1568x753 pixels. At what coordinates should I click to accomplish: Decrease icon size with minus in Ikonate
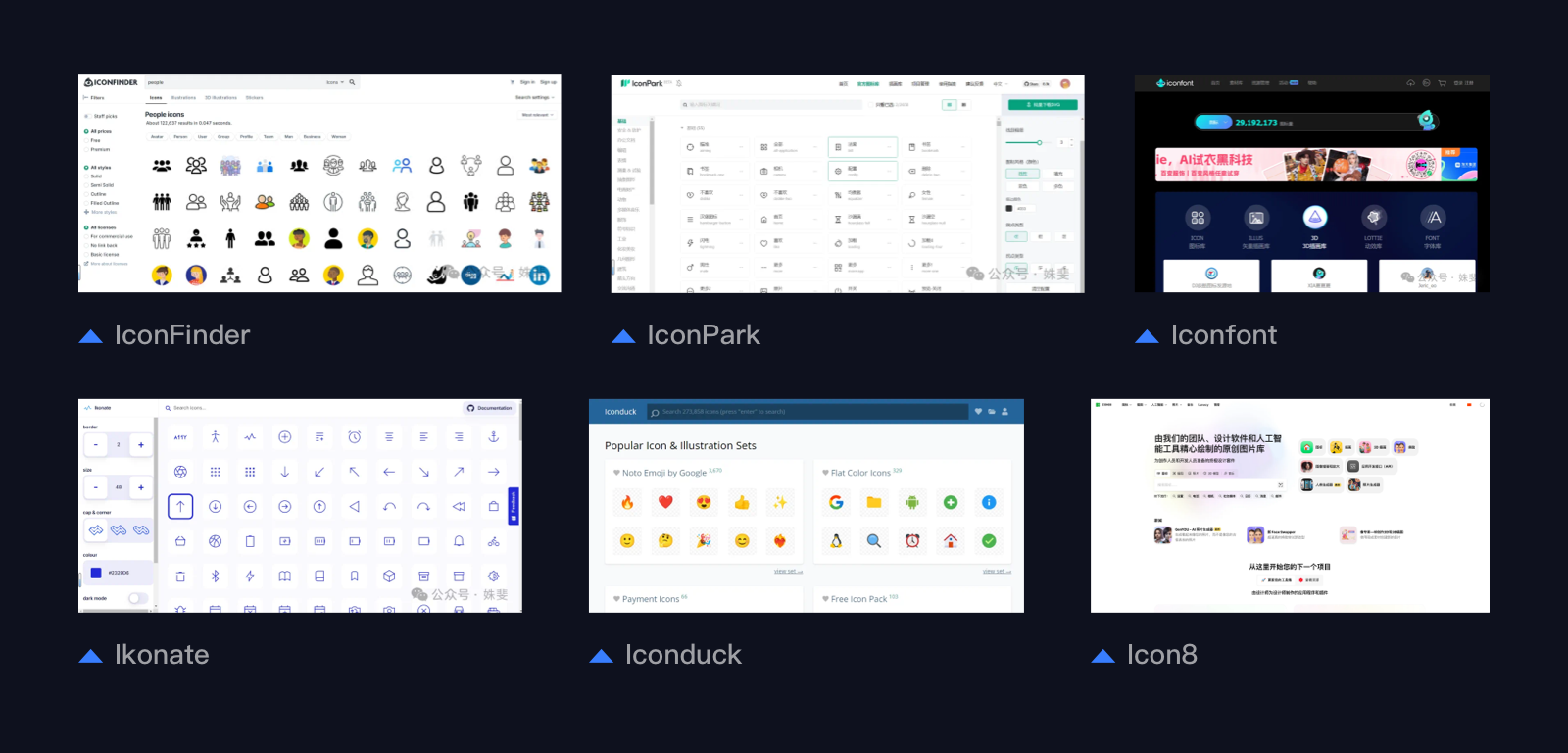tap(96, 487)
